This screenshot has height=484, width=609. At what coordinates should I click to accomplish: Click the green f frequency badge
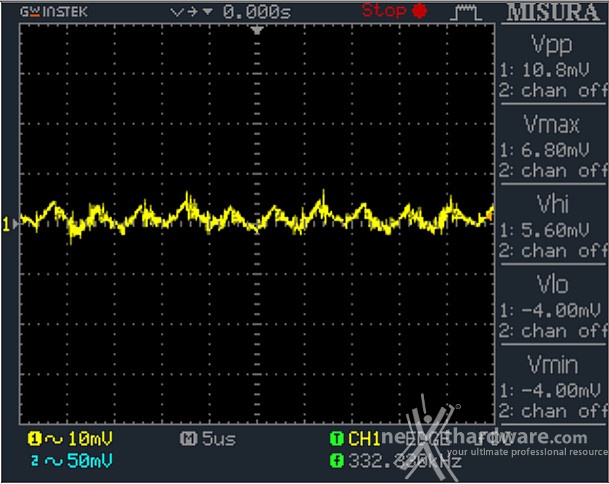coord(336,461)
